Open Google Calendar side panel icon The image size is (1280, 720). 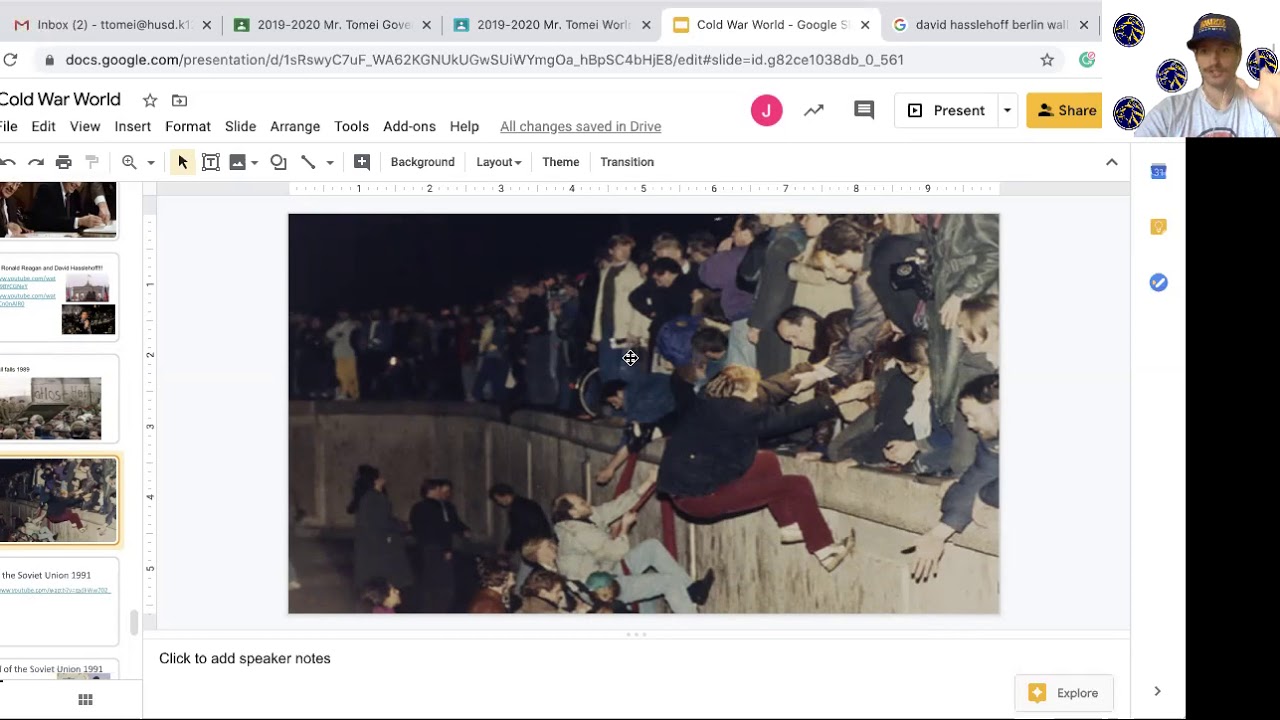pos(1158,172)
